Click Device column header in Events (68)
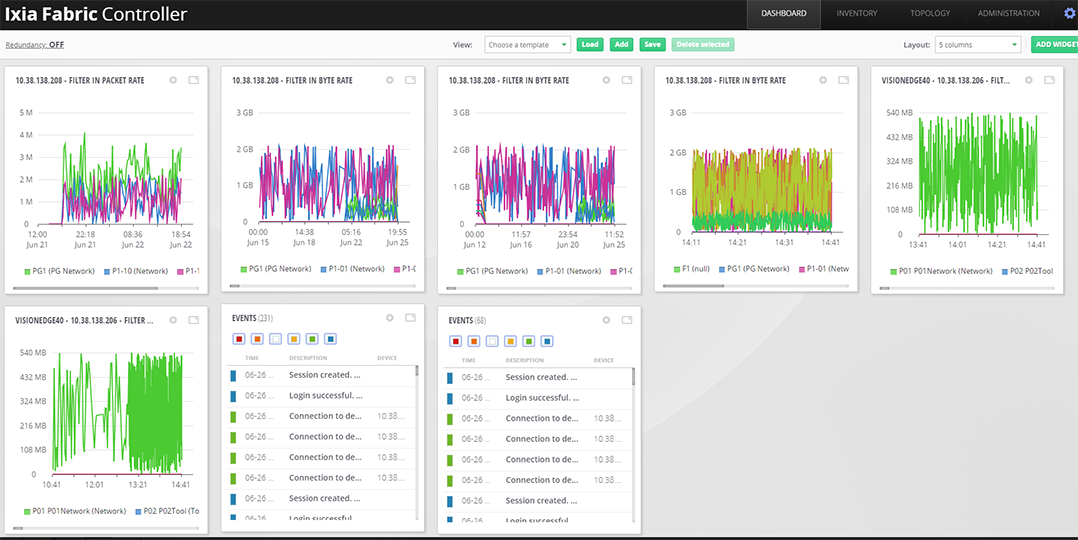The height and width of the screenshot is (540, 1078). pos(604,360)
